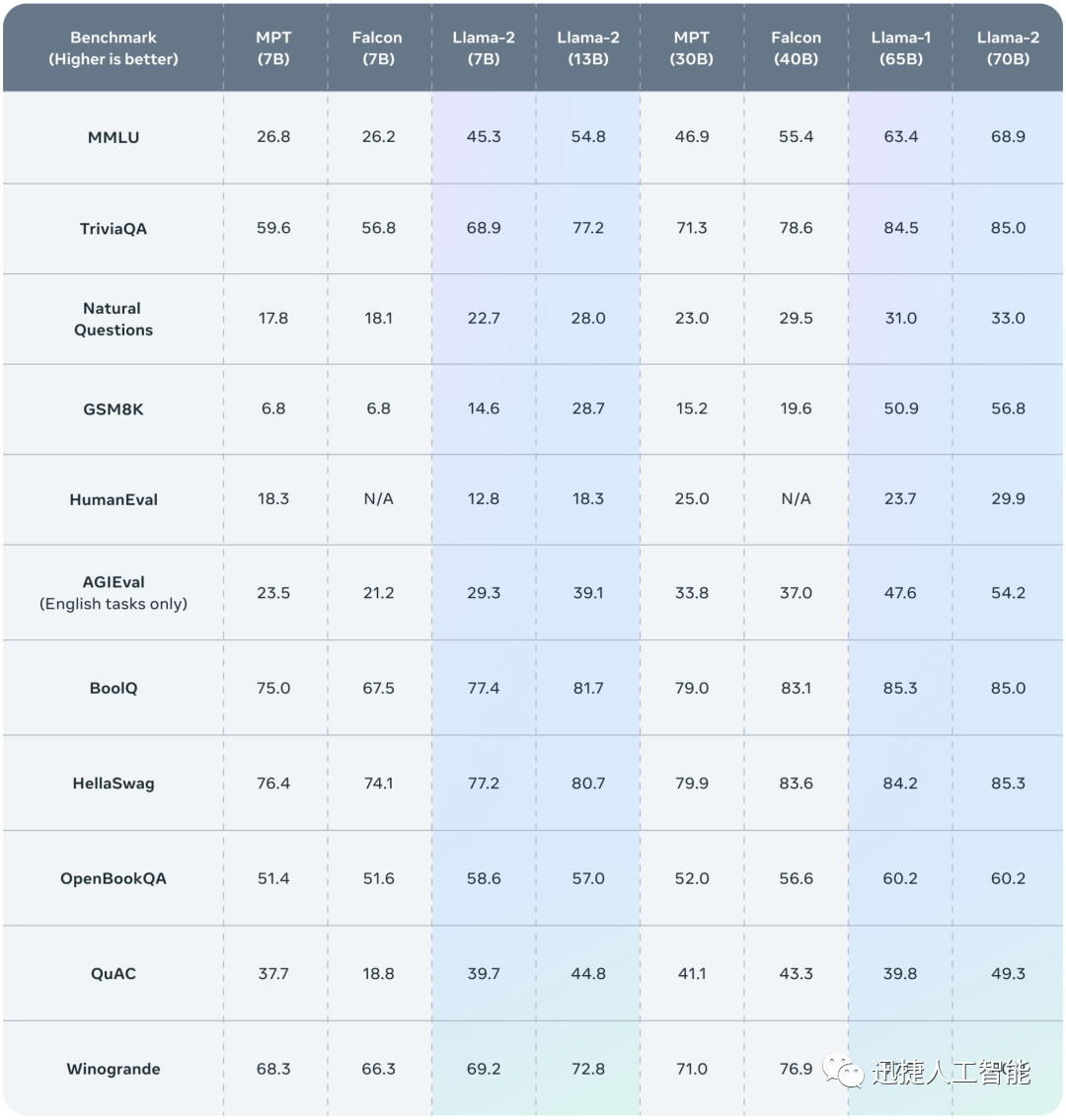Click the 68.9 MMLU score for Llama-2 (70B)
The image size is (1066, 1120).
[x=1008, y=137]
